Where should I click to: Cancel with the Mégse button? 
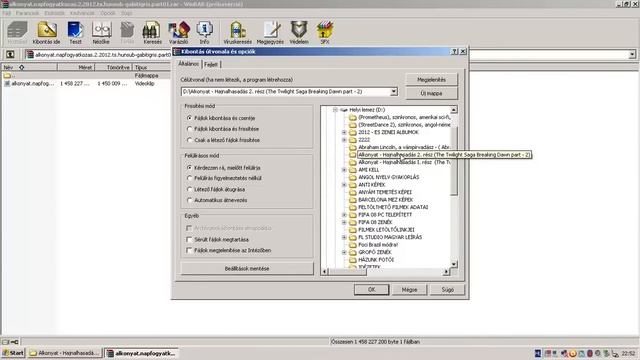[409, 289]
